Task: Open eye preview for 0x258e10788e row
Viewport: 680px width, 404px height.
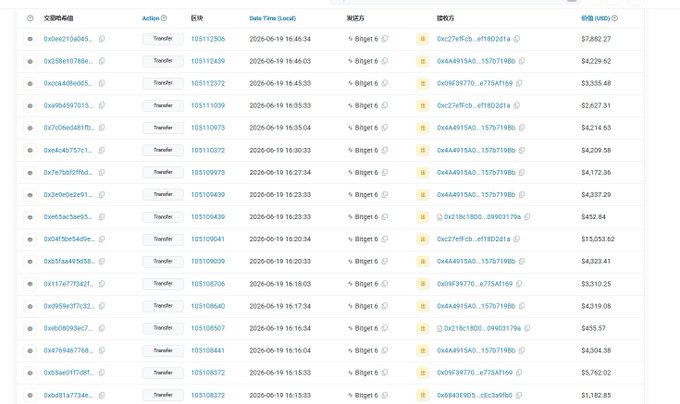Action: click(x=30, y=61)
